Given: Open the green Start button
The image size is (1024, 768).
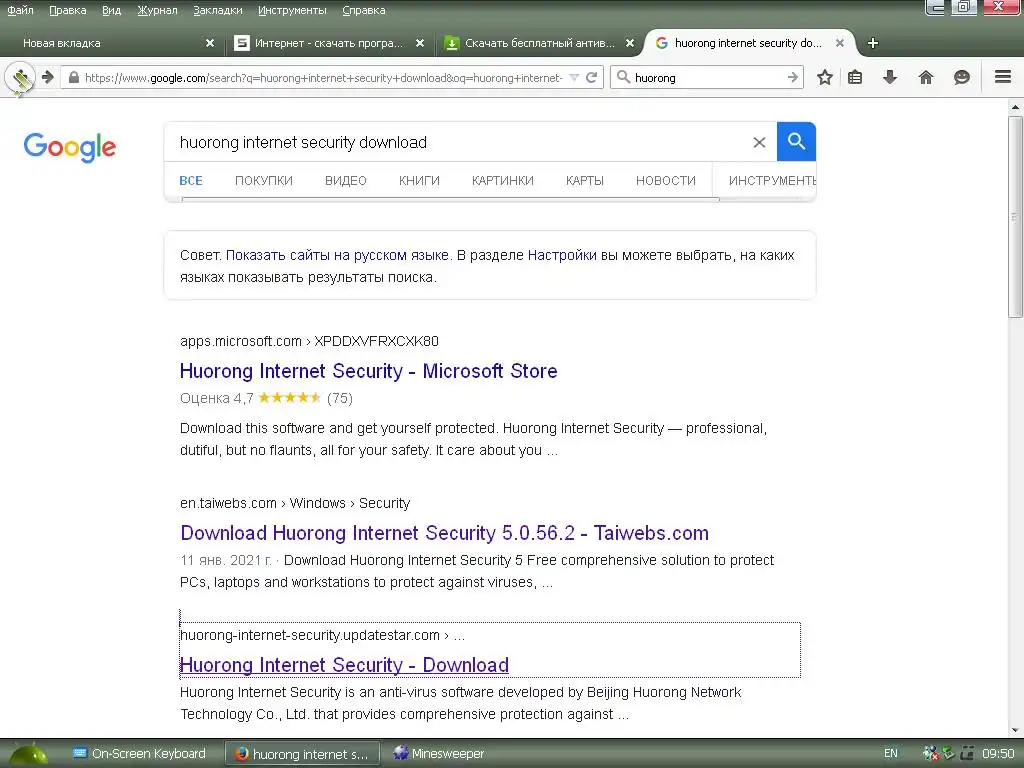Looking at the screenshot, I should pyautogui.click(x=27, y=754).
